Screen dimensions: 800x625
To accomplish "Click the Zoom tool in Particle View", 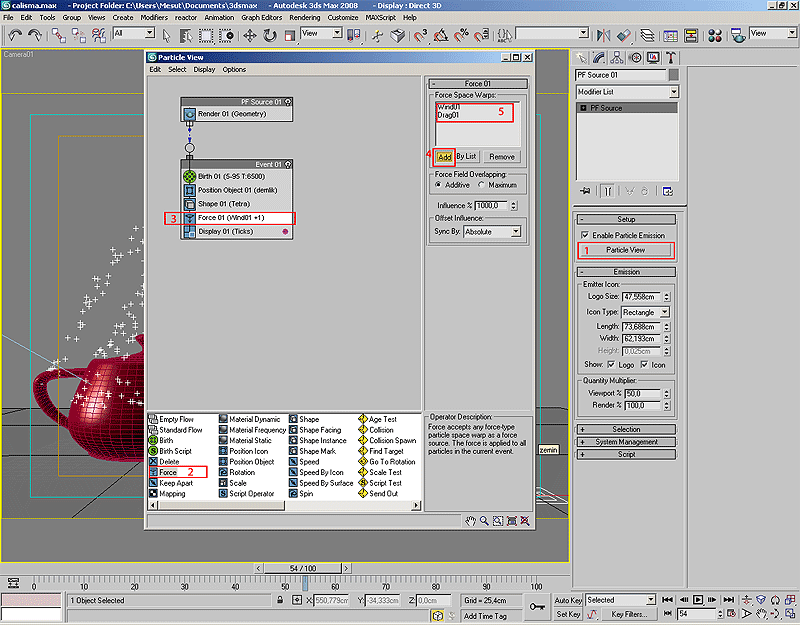I will coord(484,521).
